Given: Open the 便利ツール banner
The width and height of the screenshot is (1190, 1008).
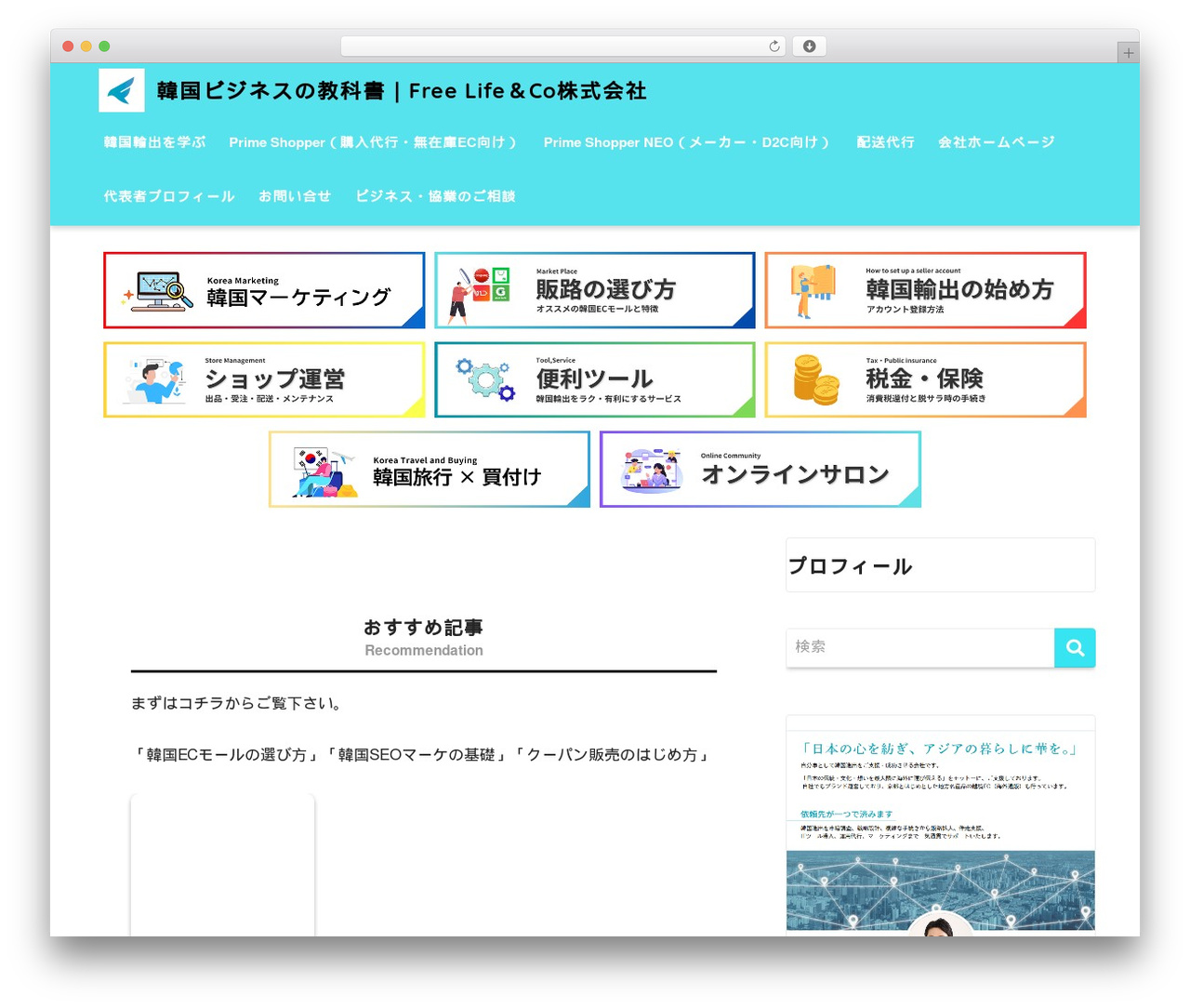Looking at the screenshot, I should pyautogui.click(x=595, y=379).
